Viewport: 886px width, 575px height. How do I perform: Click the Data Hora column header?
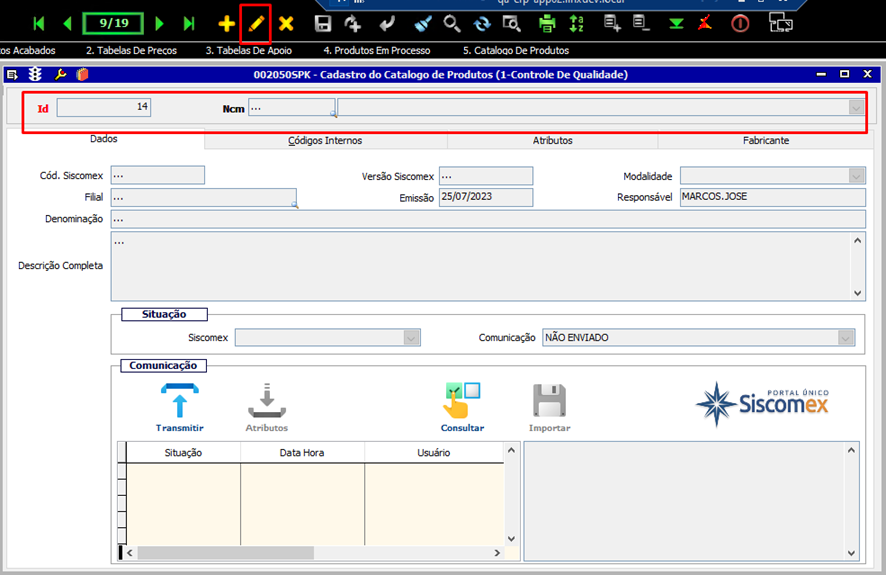[302, 452]
